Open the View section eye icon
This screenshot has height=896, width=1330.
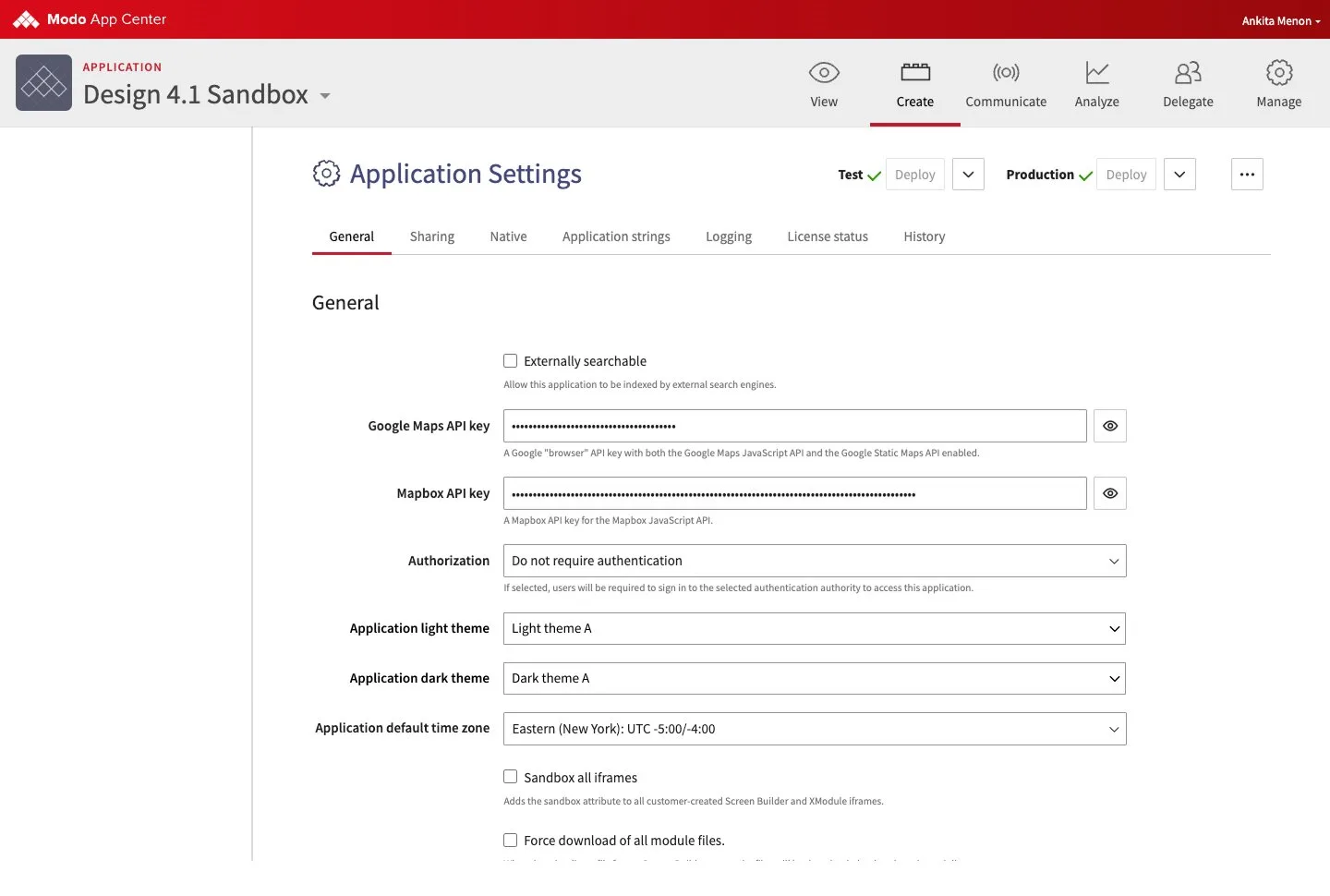coord(824,72)
